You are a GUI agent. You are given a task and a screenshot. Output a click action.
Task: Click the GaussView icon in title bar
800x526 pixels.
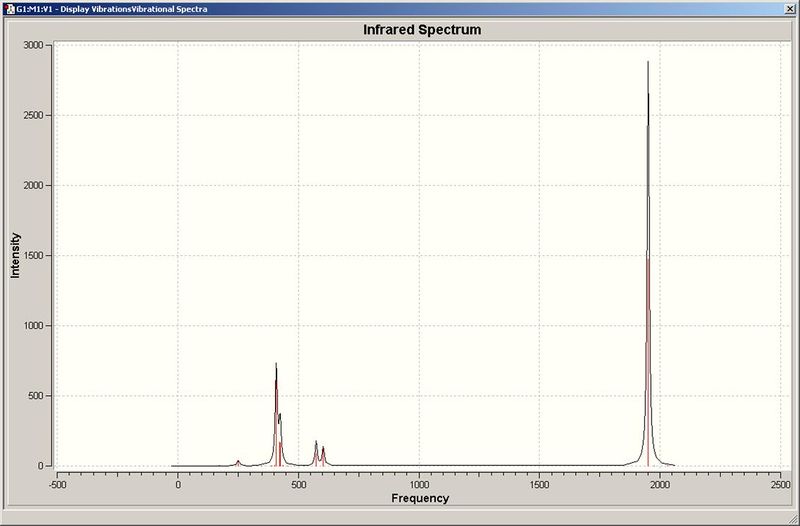coord(9,9)
